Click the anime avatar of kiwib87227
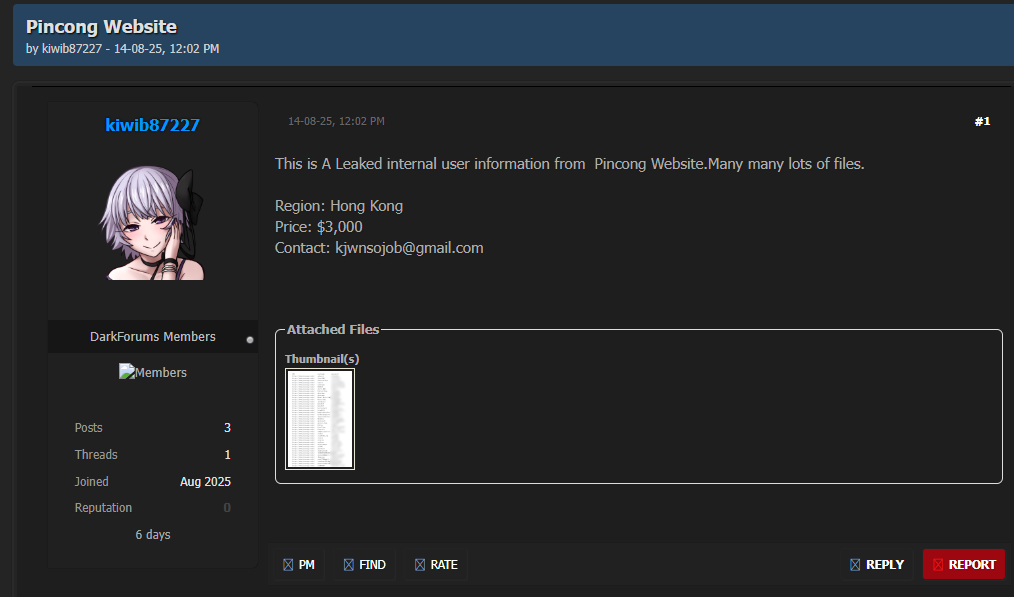Viewport: 1014px width, 597px height. pyautogui.click(x=152, y=222)
